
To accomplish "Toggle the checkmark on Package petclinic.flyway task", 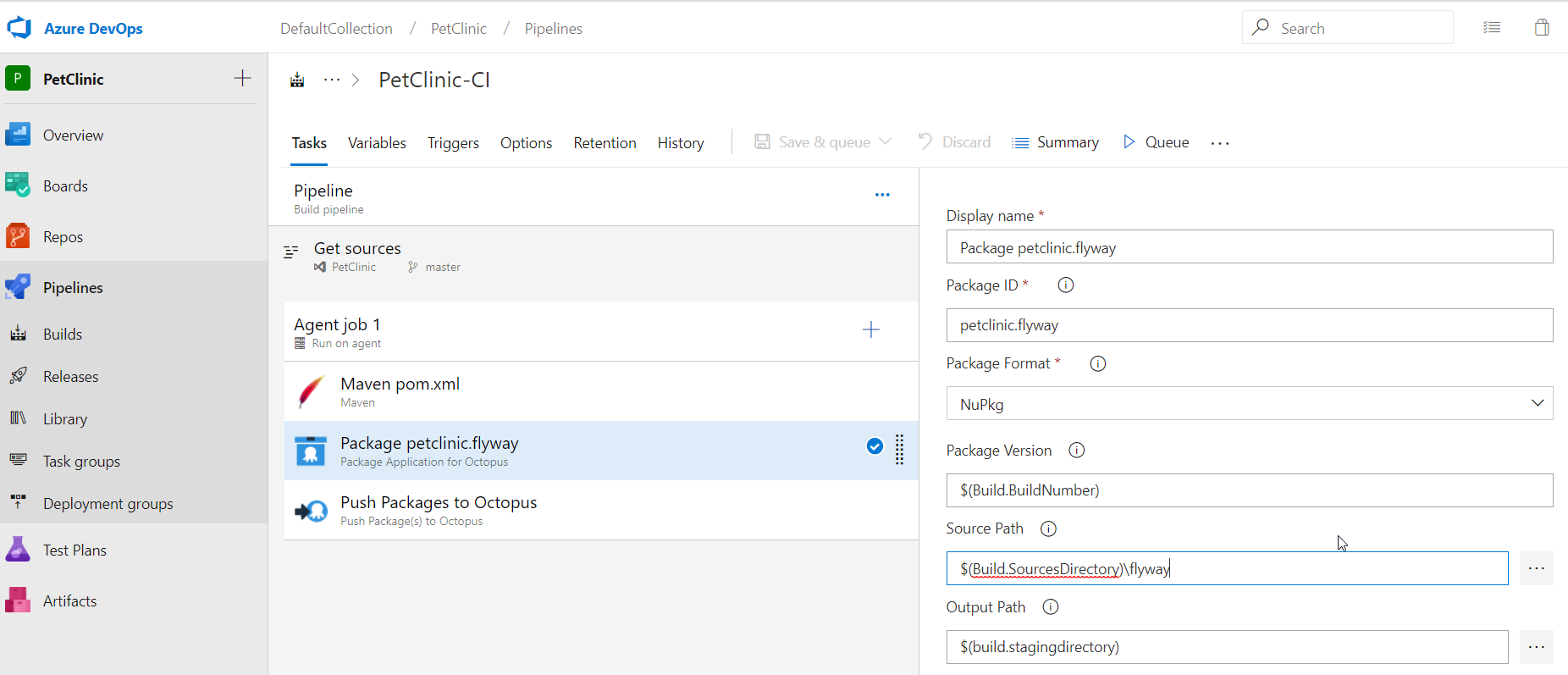I will click(x=875, y=446).
